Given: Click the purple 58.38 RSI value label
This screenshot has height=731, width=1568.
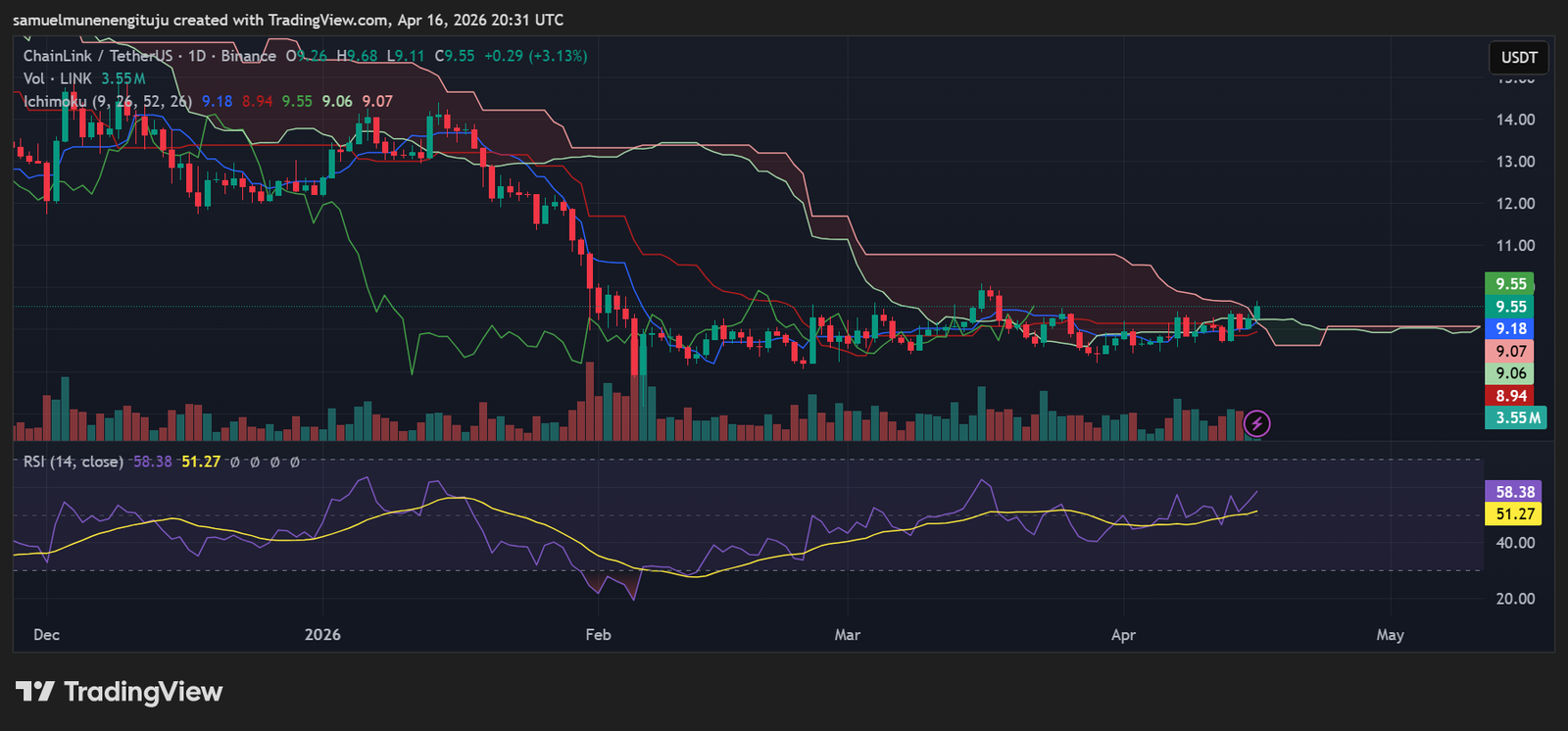Looking at the screenshot, I should [1514, 492].
